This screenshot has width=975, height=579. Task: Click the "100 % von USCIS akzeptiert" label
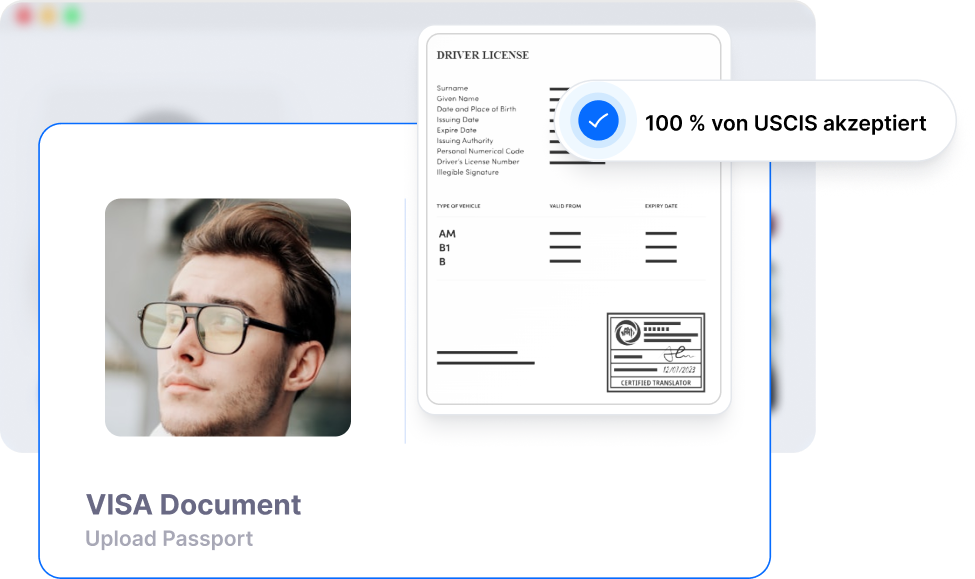tap(785, 123)
